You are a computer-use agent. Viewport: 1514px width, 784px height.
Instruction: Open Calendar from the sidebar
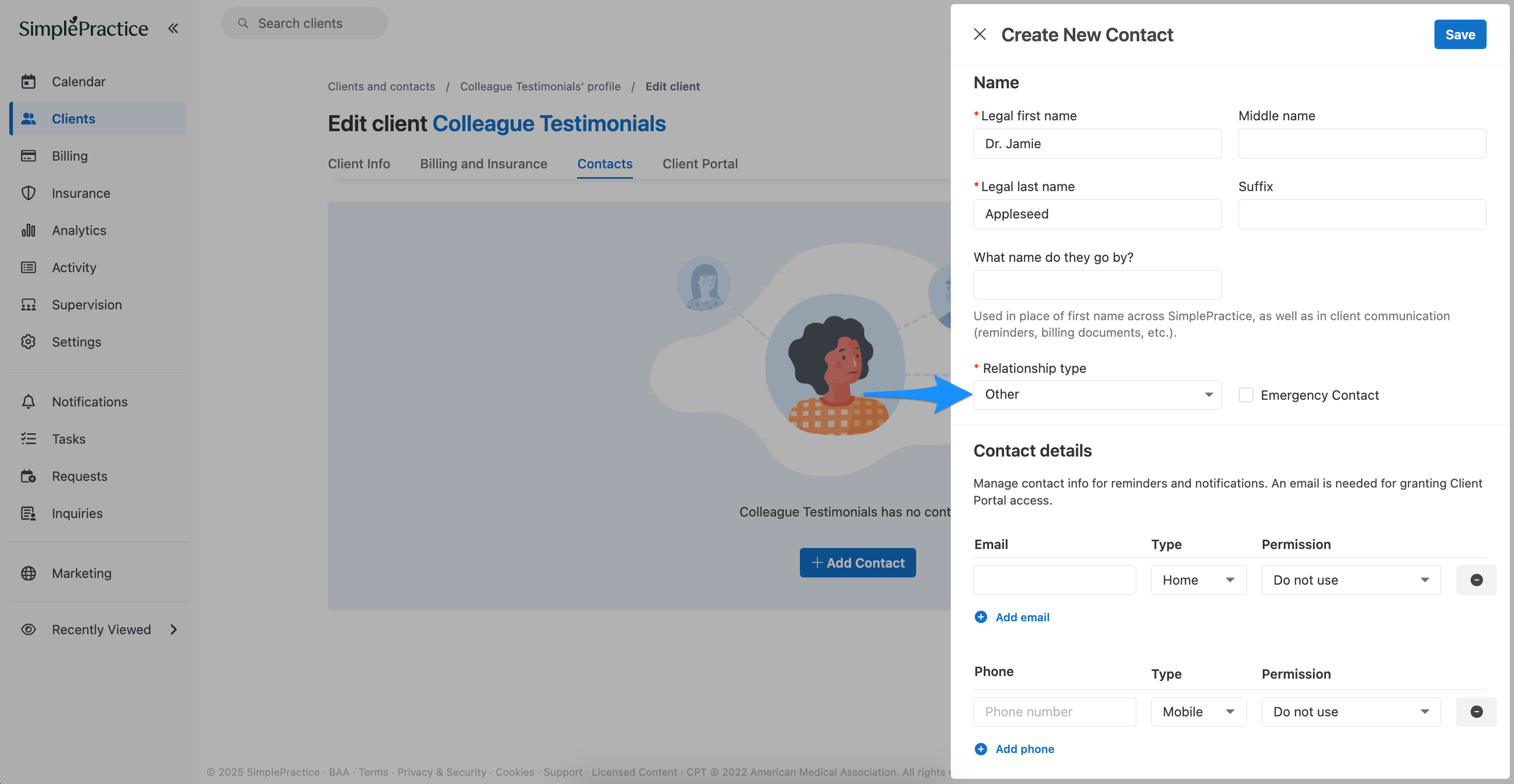pyautogui.click(x=78, y=81)
